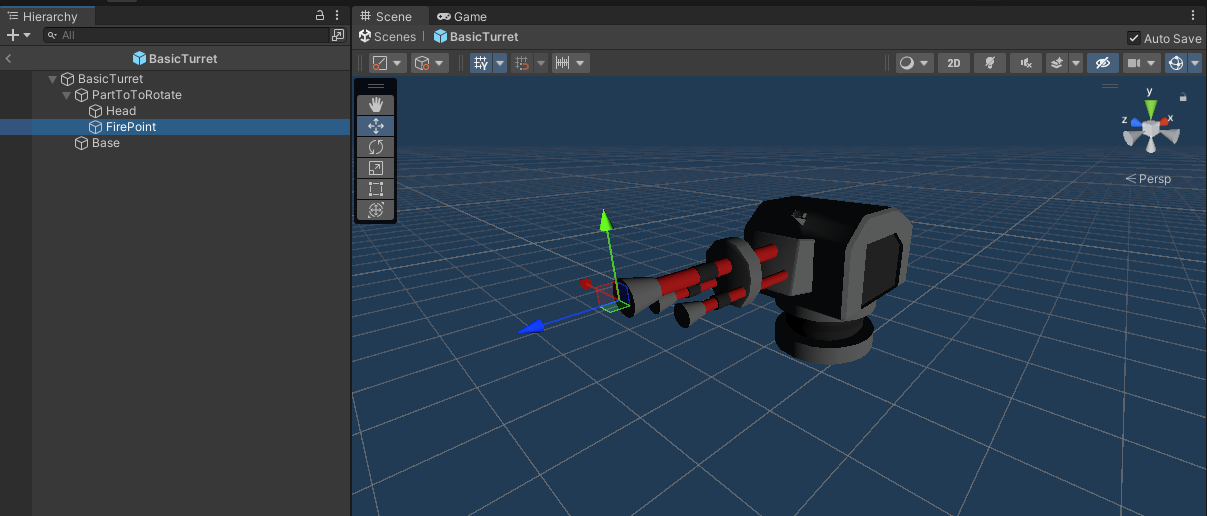Click the orientation gizmo center cube
Image resolution: width=1207 pixels, height=516 pixels.
point(1151,129)
